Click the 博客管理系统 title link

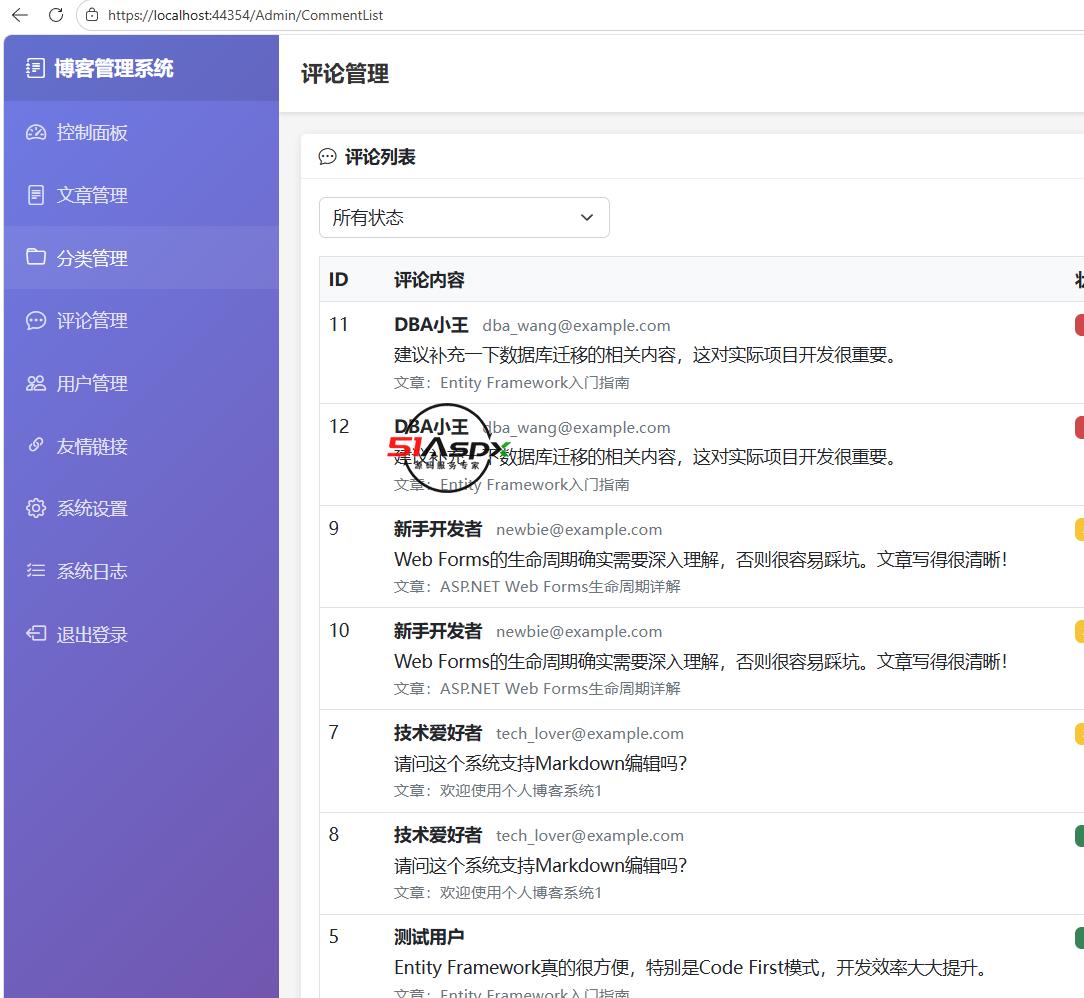click(113, 68)
